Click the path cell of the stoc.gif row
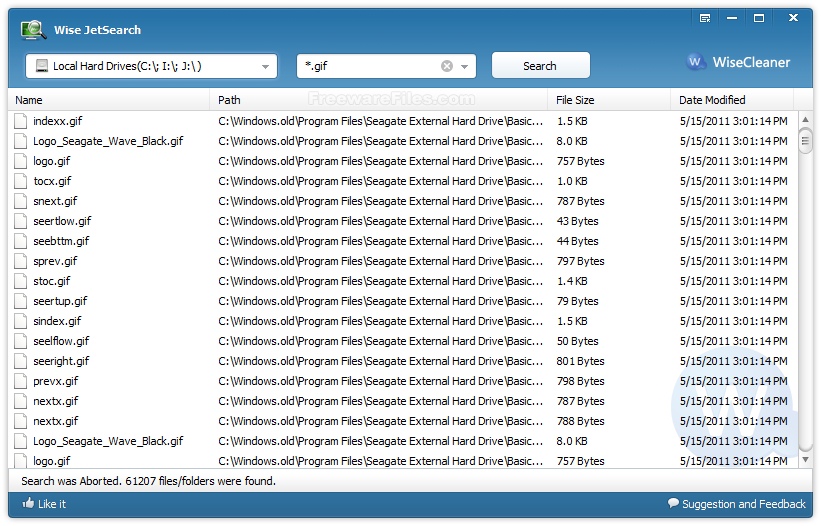 (381, 281)
